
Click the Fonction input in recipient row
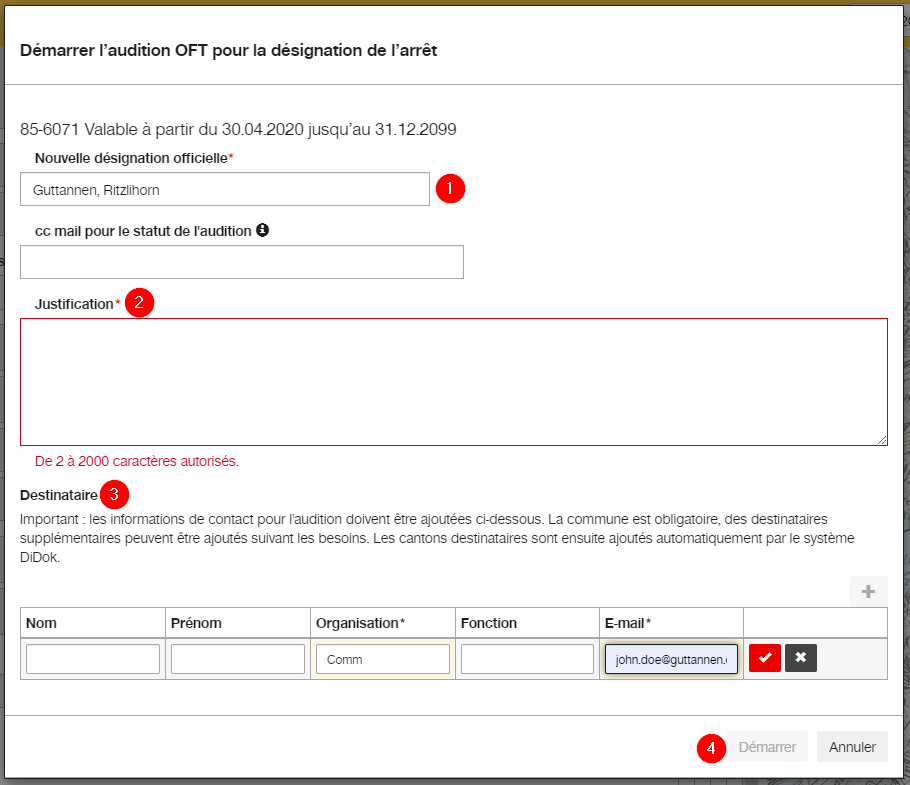[527, 659]
